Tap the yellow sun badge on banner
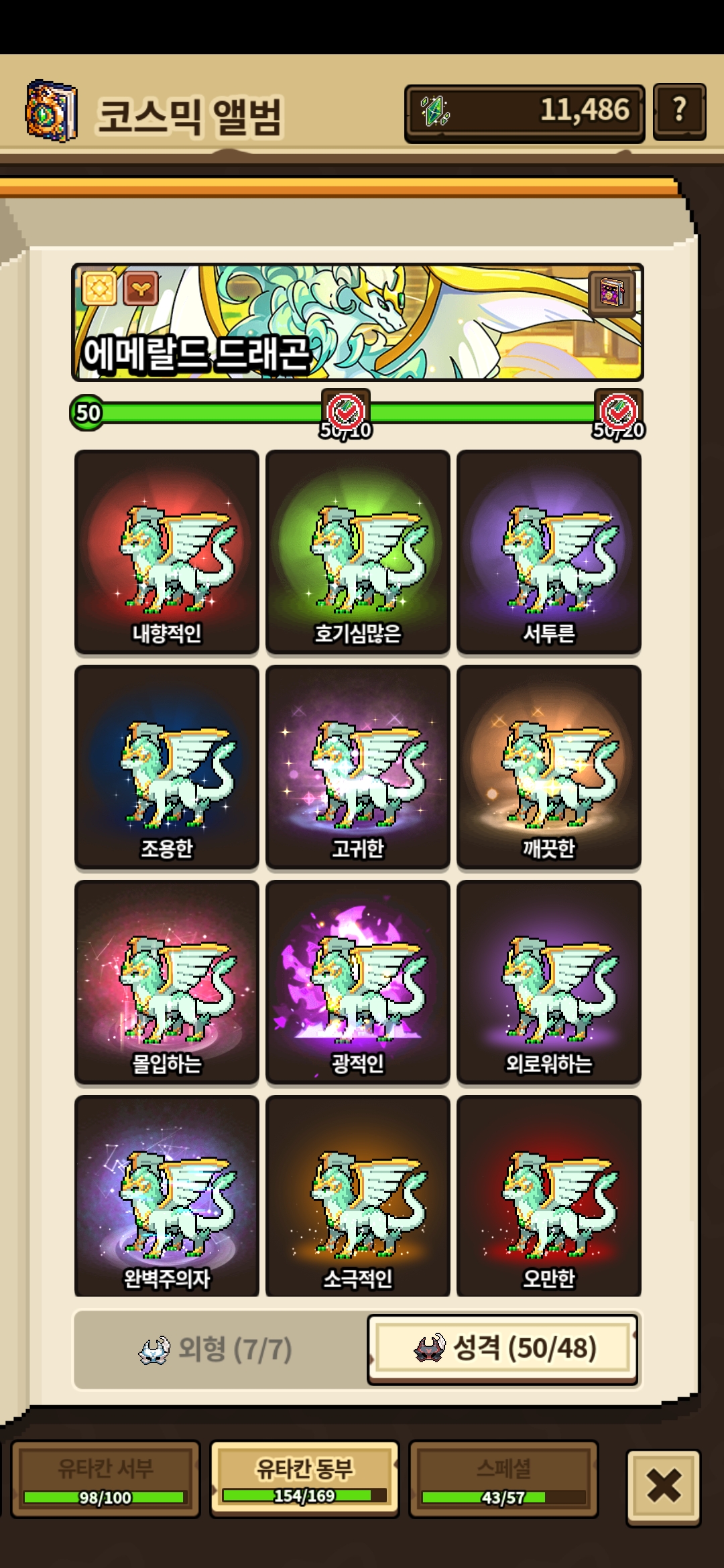Image resolution: width=724 pixels, height=1568 pixels. 100,289
